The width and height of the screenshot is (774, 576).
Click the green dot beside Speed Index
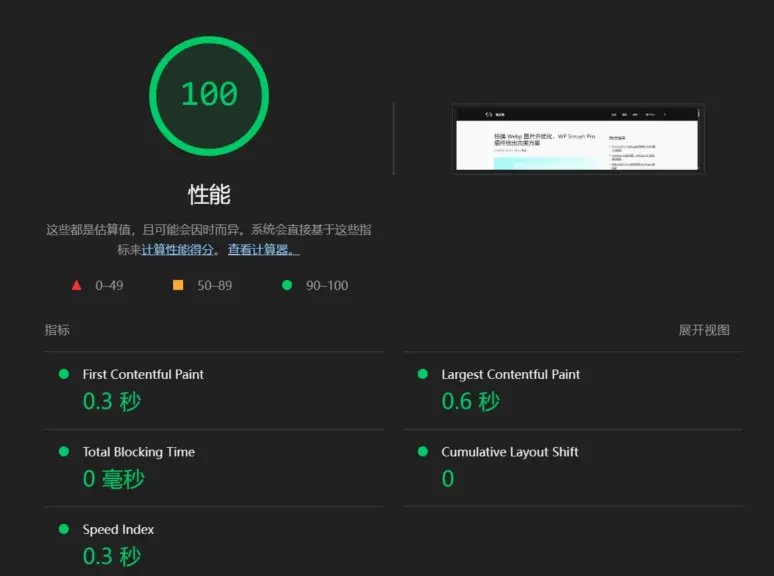(x=64, y=529)
